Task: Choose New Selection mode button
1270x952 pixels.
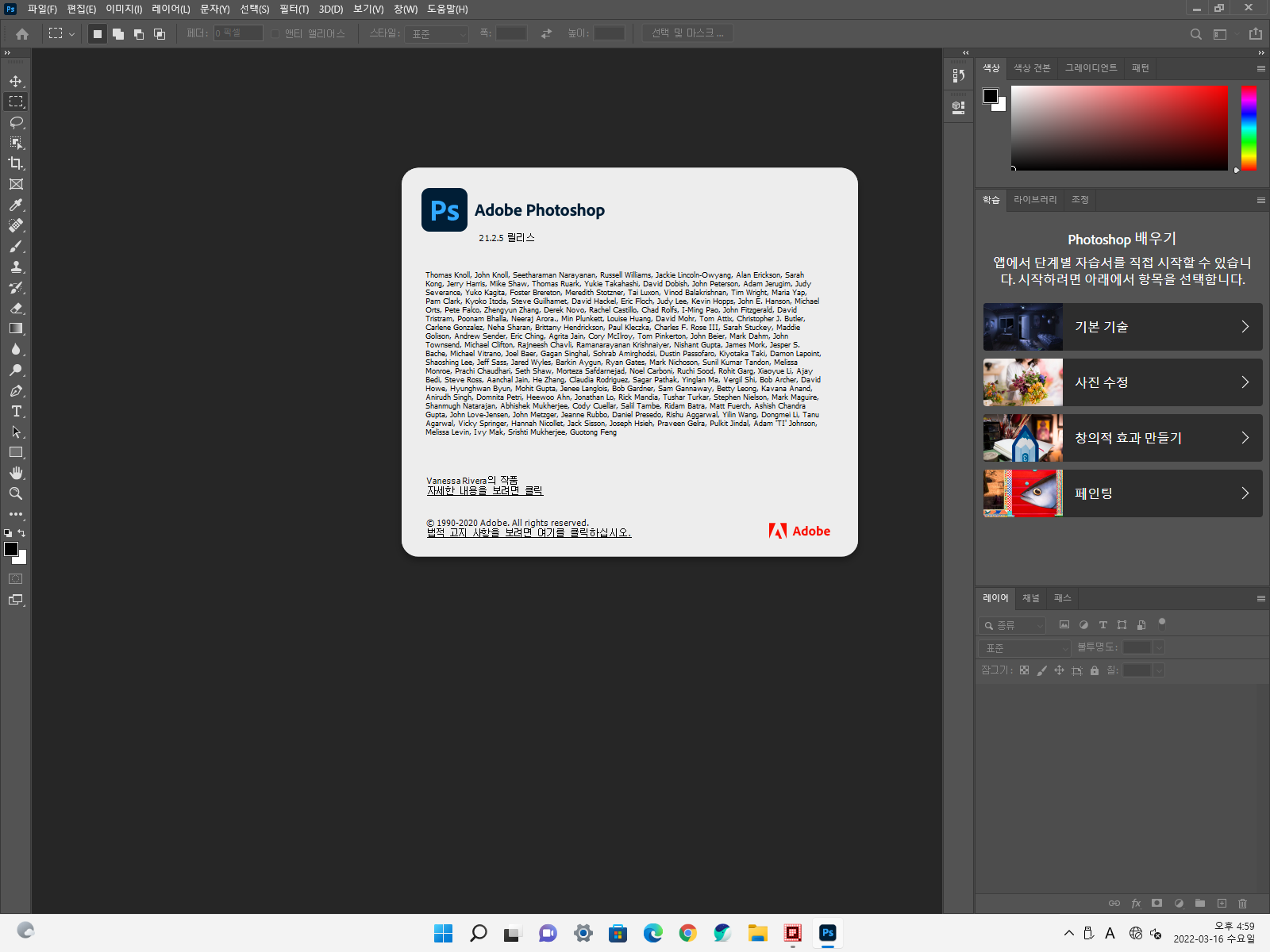Action: [x=98, y=34]
